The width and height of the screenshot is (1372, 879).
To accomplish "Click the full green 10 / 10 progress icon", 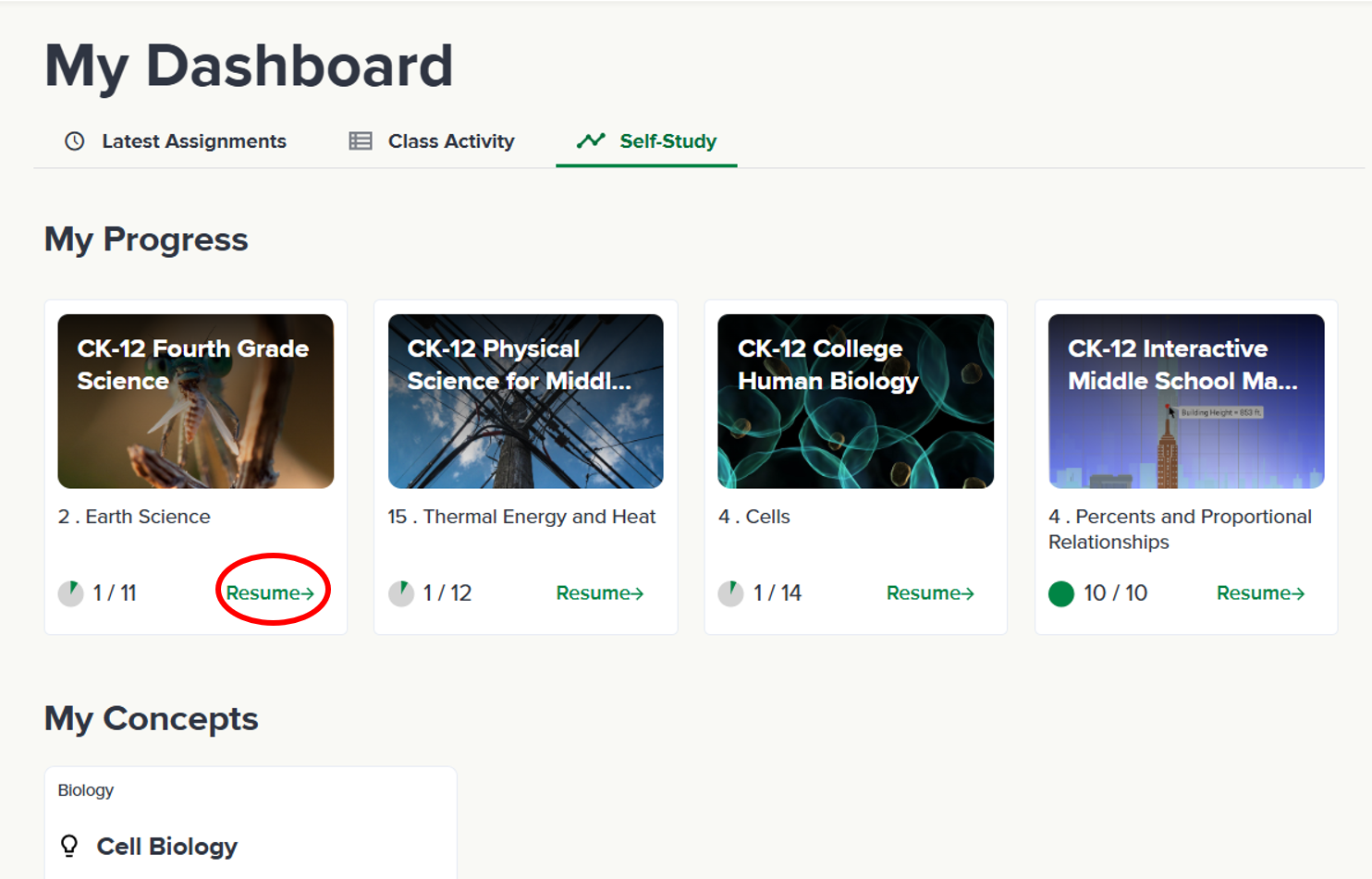I will pyautogui.click(x=1061, y=593).
